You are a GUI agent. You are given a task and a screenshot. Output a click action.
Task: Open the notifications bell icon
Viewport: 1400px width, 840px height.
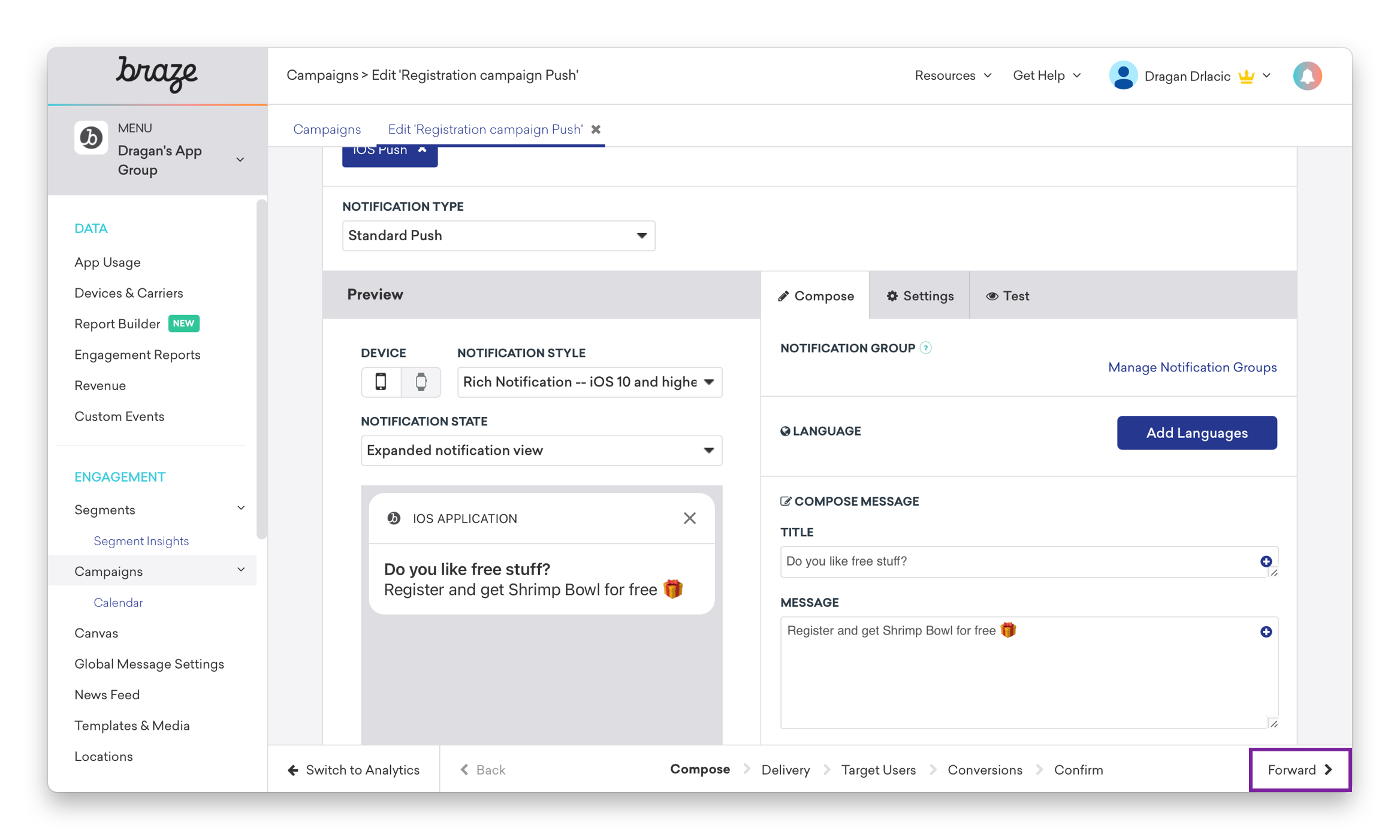click(1307, 76)
